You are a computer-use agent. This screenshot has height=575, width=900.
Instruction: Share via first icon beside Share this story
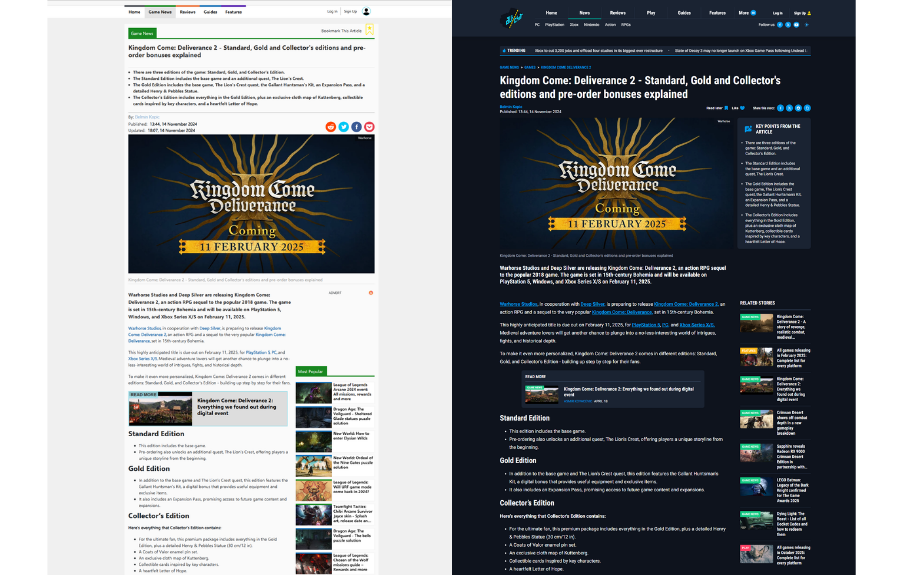point(780,108)
